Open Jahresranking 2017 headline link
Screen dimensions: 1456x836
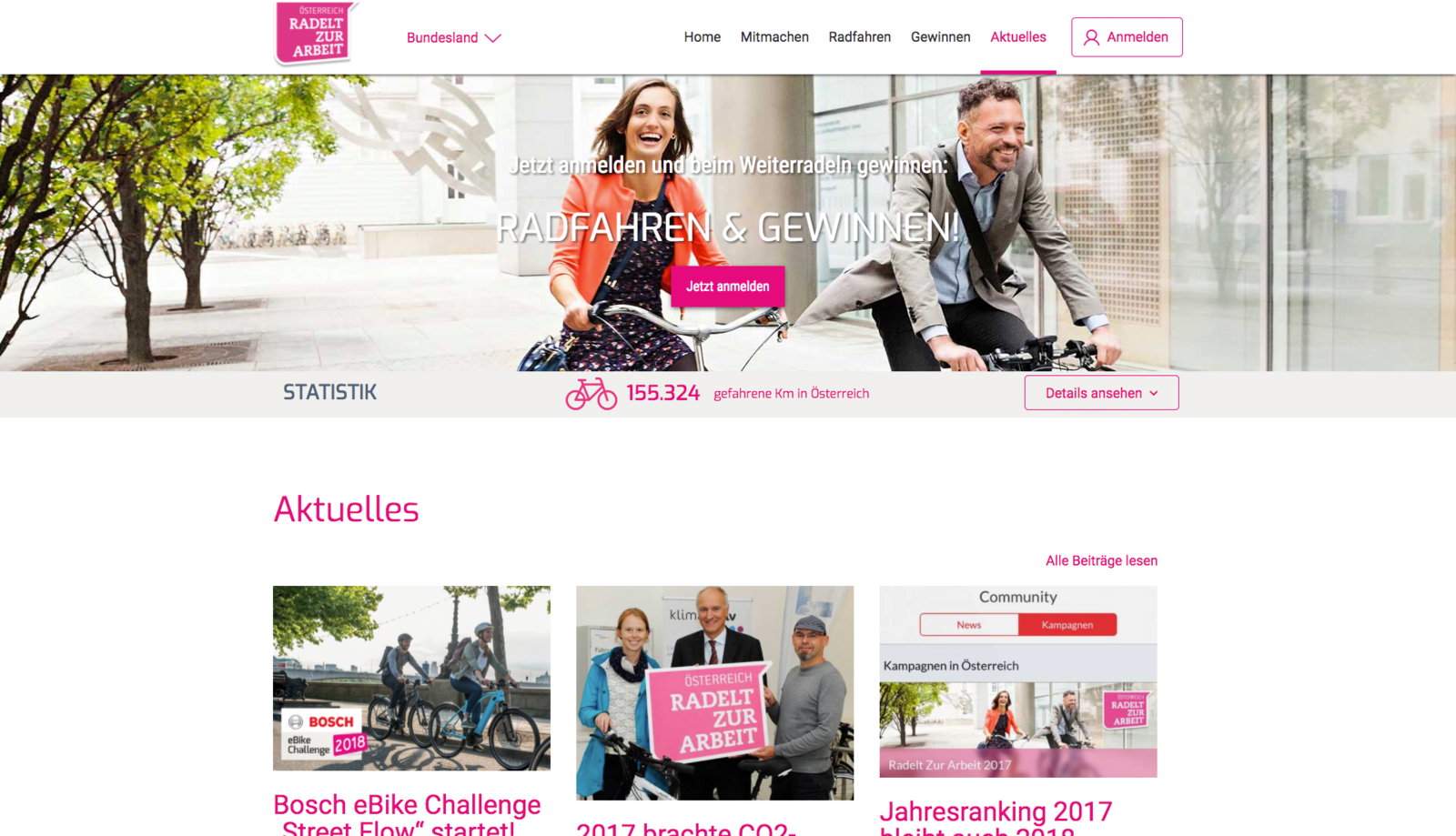coord(996,817)
